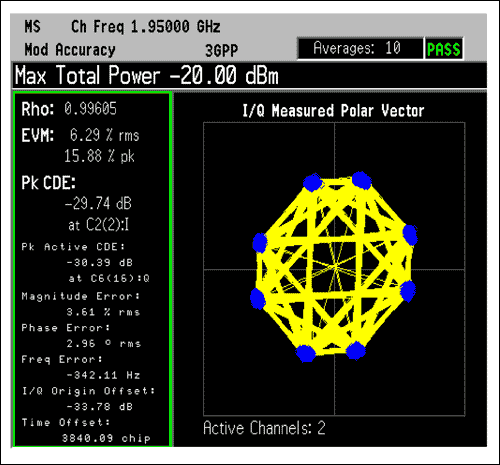Click the 3GPP standard label
This screenshot has width=500, height=465.
click(x=222, y=51)
